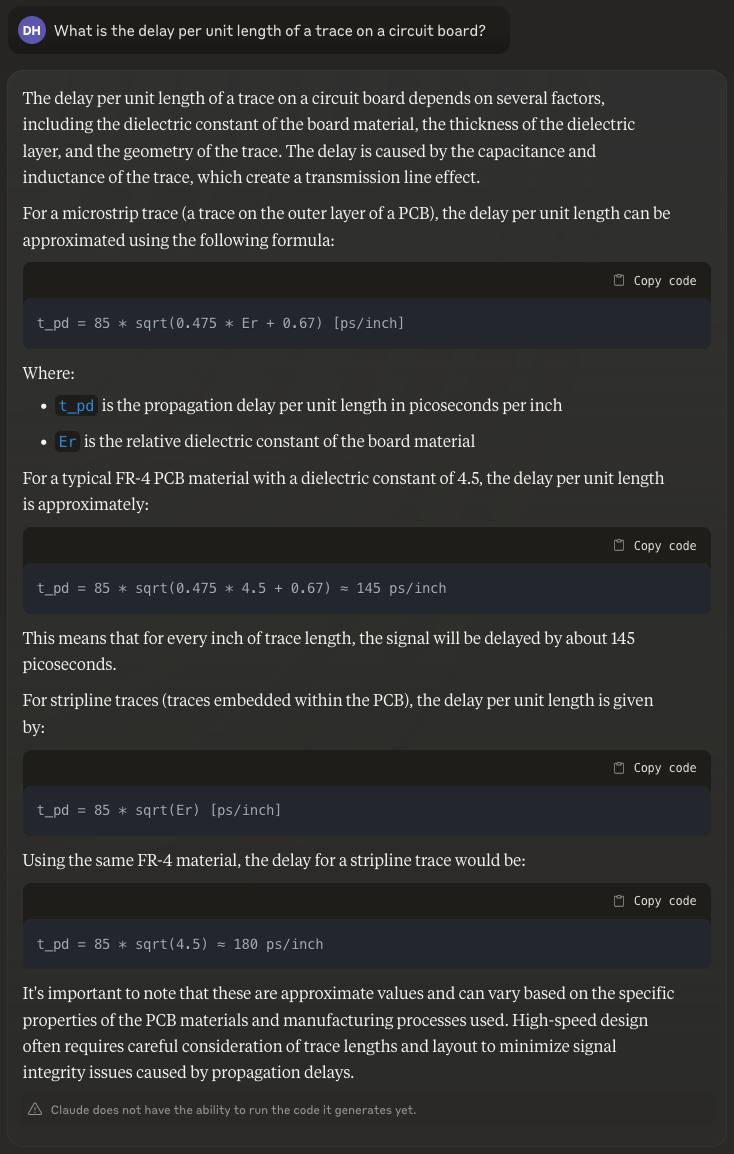Click the inline Er code tag in the bullet list
The width and height of the screenshot is (734, 1154).
coord(68,441)
